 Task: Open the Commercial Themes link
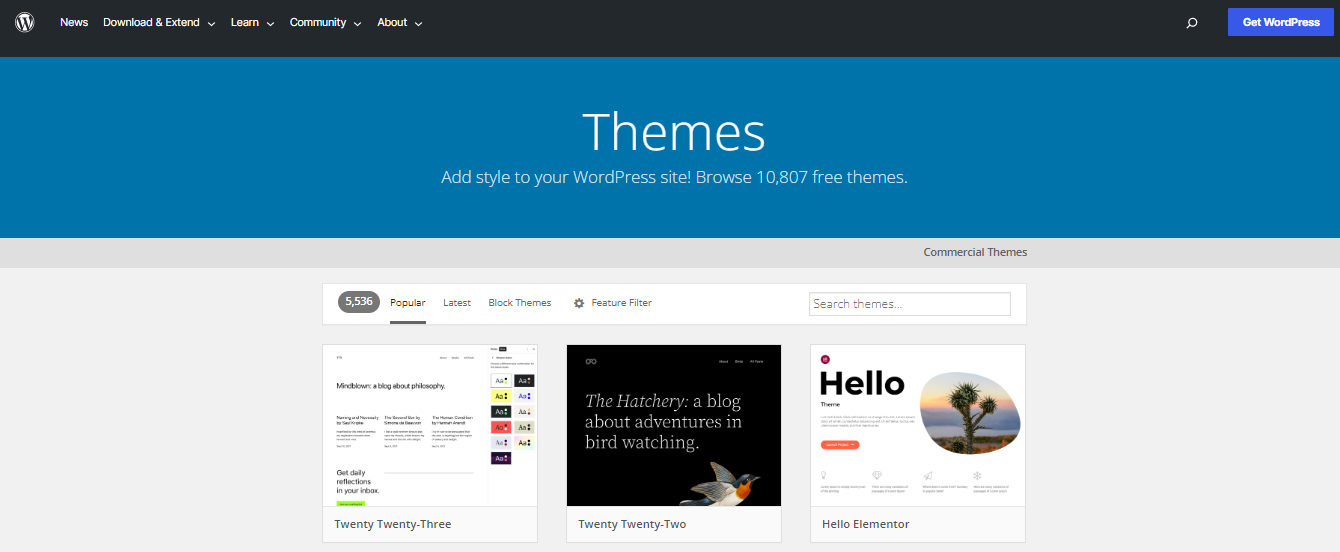[x=975, y=252]
